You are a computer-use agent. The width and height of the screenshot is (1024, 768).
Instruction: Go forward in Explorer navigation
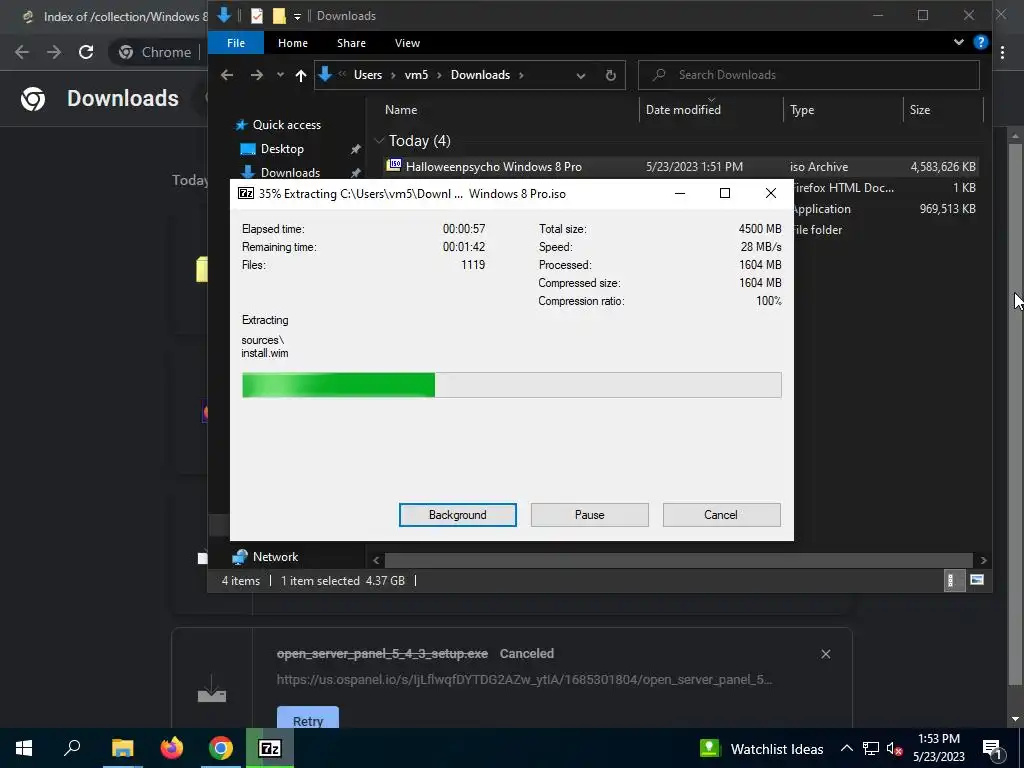tap(257, 75)
